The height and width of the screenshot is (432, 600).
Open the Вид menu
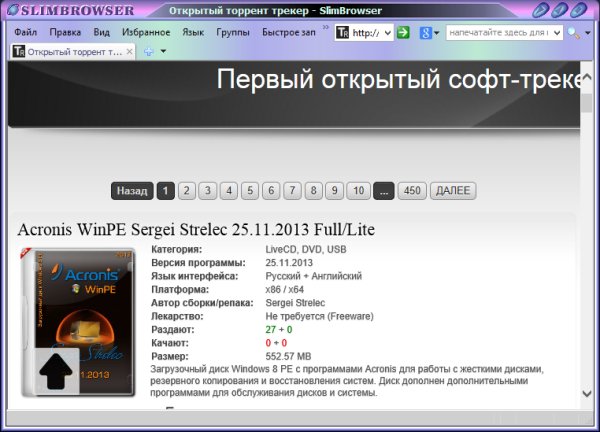(x=101, y=33)
